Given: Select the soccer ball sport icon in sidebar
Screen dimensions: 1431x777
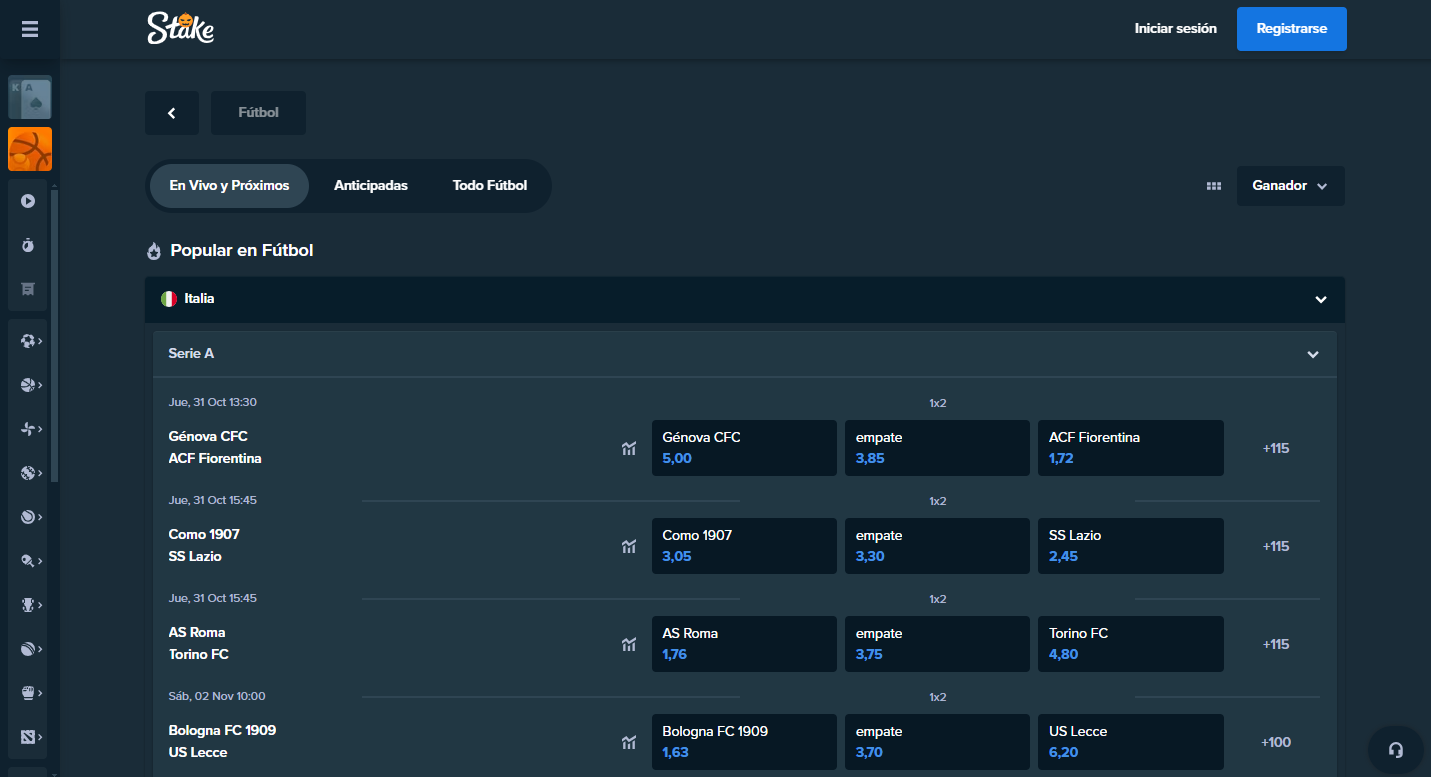Looking at the screenshot, I should (28, 341).
